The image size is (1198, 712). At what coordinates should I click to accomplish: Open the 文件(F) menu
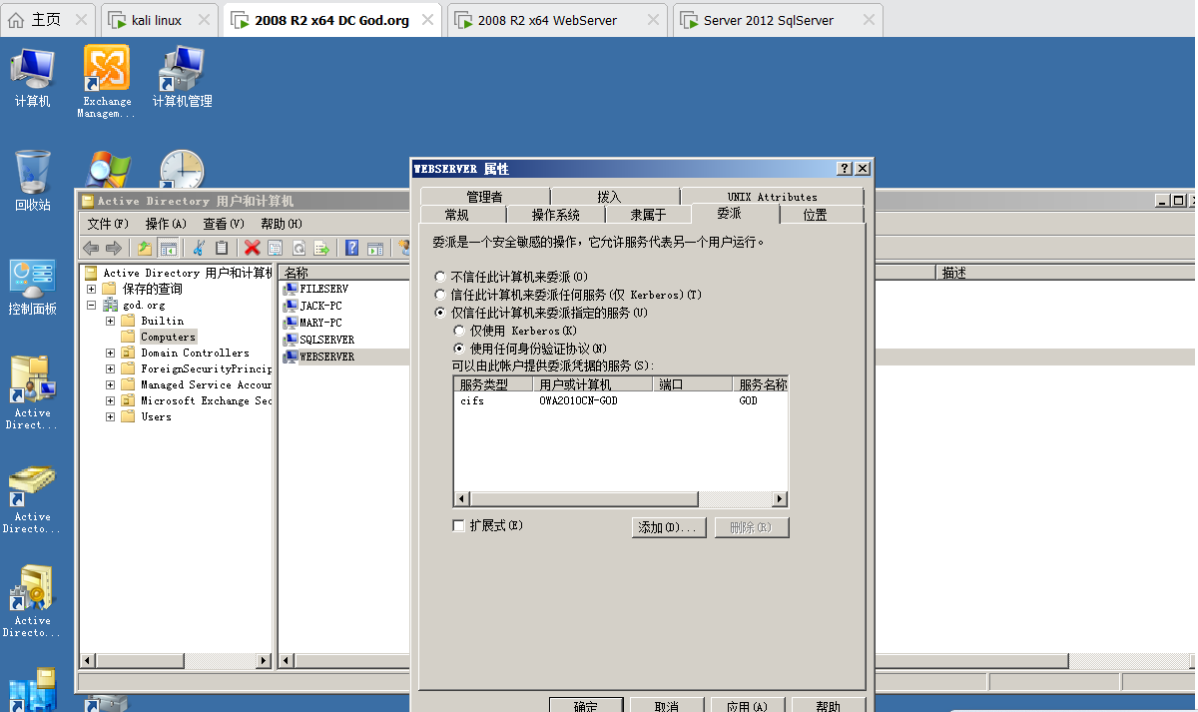[107, 224]
